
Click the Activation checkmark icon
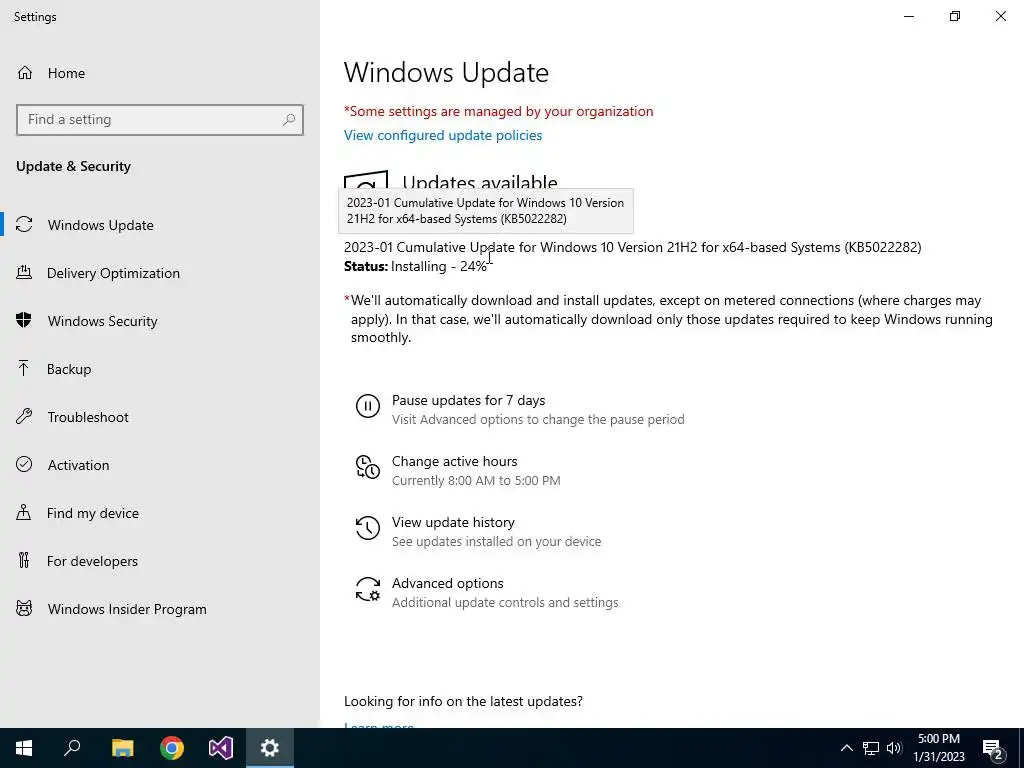coord(24,464)
